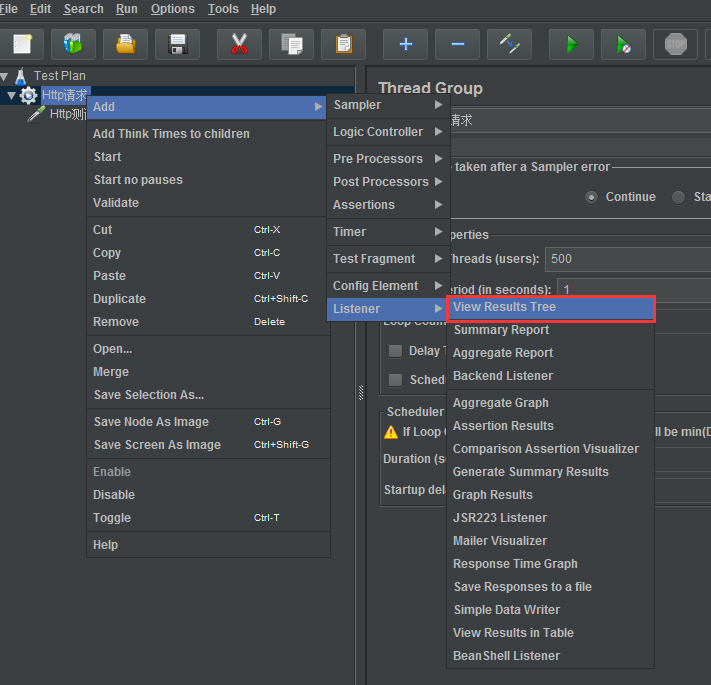Viewport: 711px width, 685px height.
Task: Expand the Test Fragment submenu
Action: (x=388, y=259)
